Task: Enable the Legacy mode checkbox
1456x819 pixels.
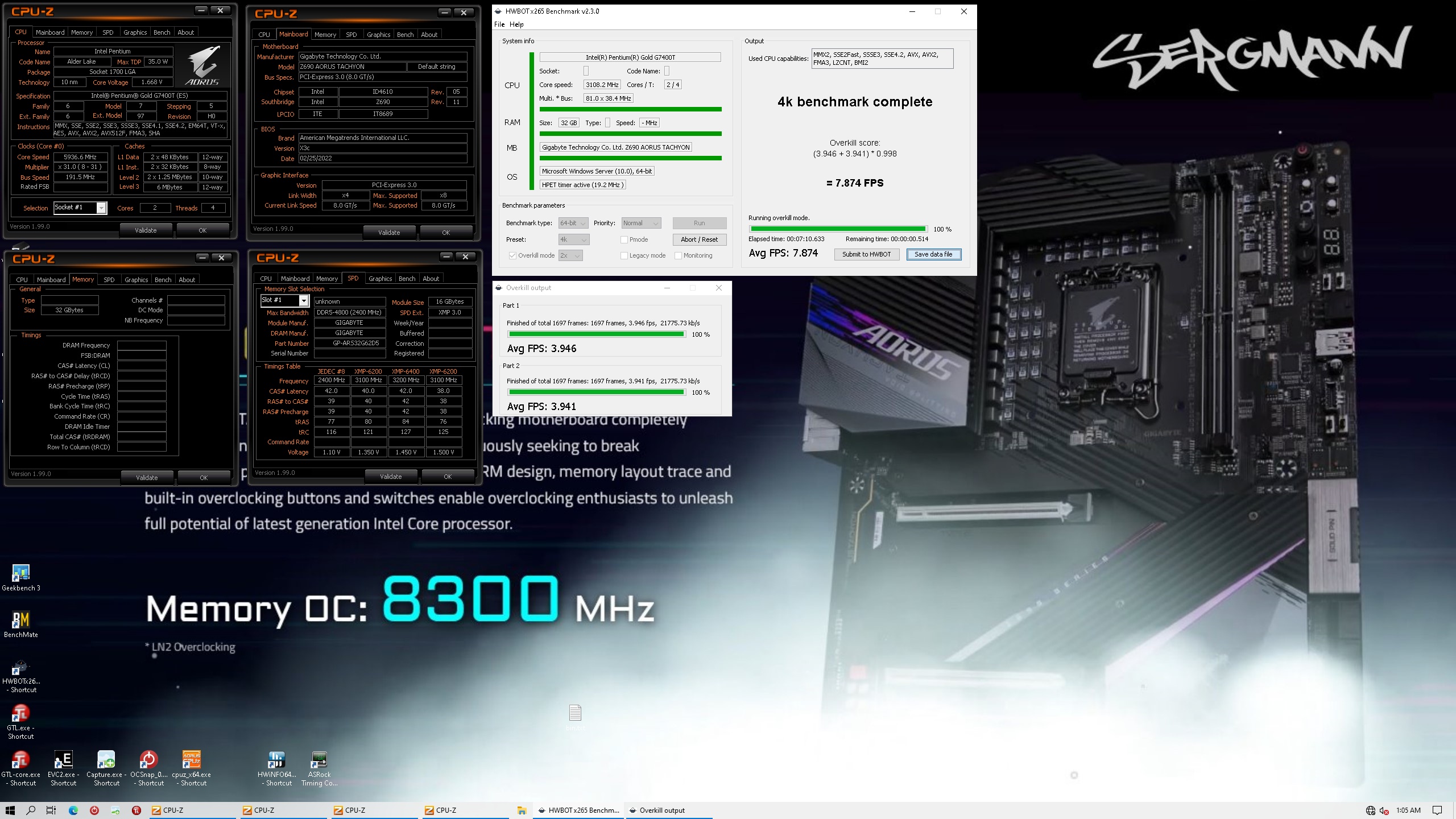Action: (x=624, y=255)
